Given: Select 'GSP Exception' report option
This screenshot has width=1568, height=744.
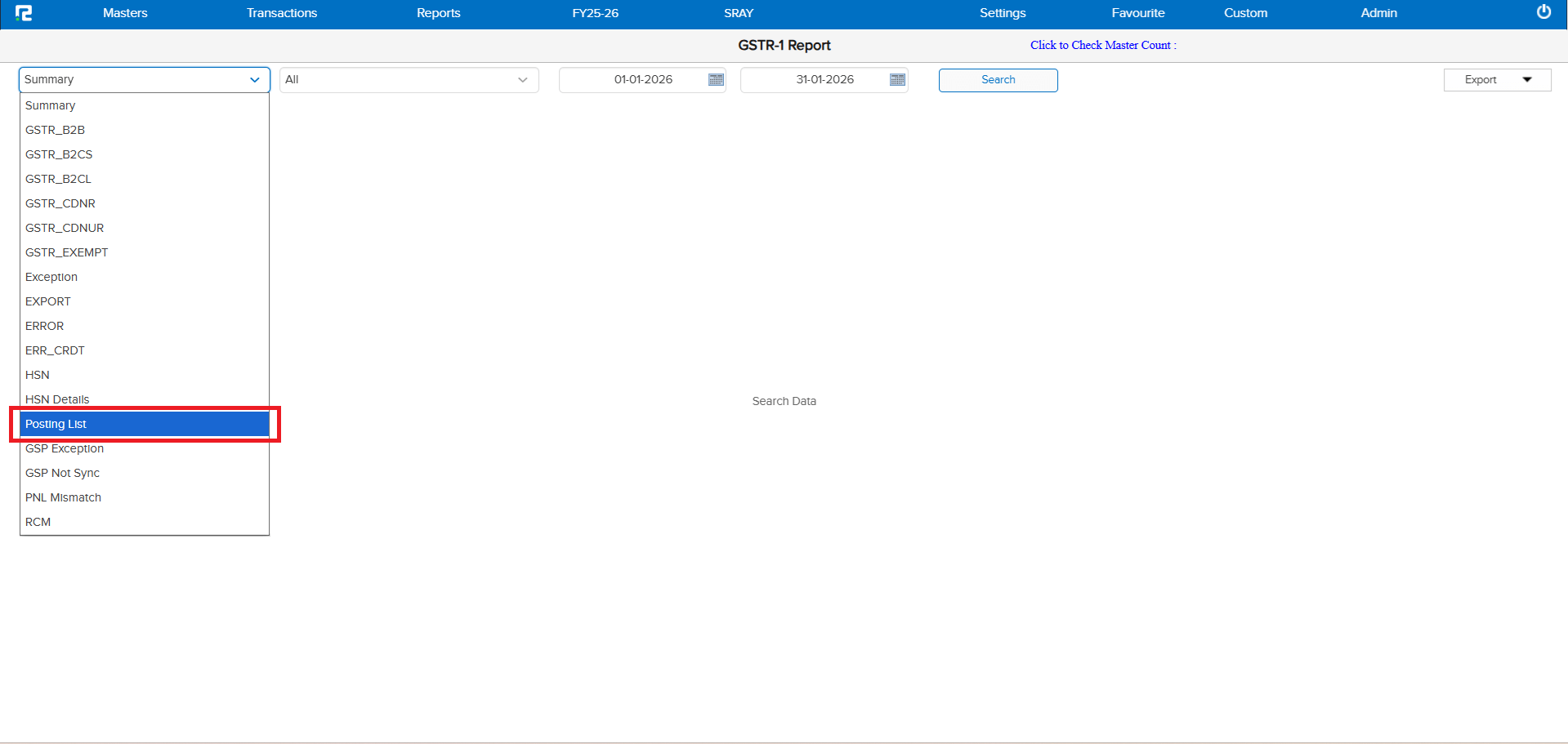Looking at the screenshot, I should click(65, 448).
